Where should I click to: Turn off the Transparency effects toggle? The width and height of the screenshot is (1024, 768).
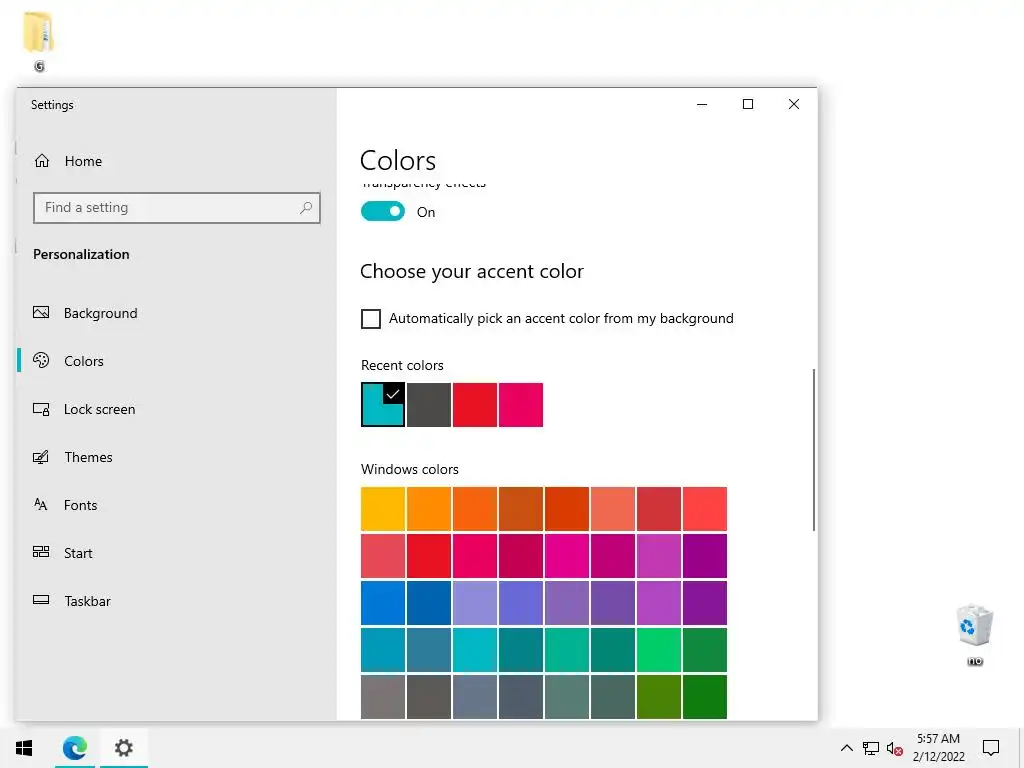[383, 212]
